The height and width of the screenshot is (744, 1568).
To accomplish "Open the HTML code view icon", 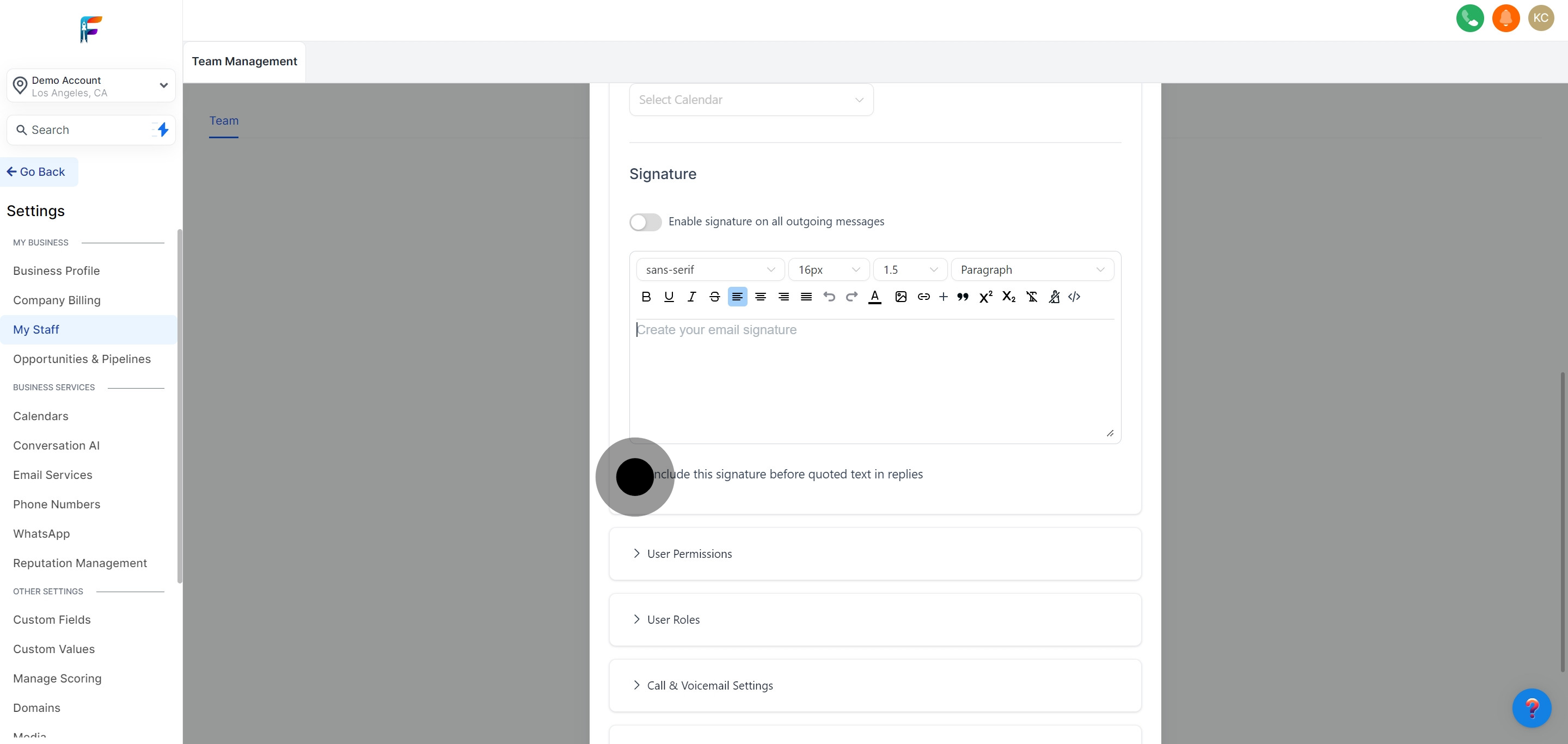I will tap(1074, 297).
